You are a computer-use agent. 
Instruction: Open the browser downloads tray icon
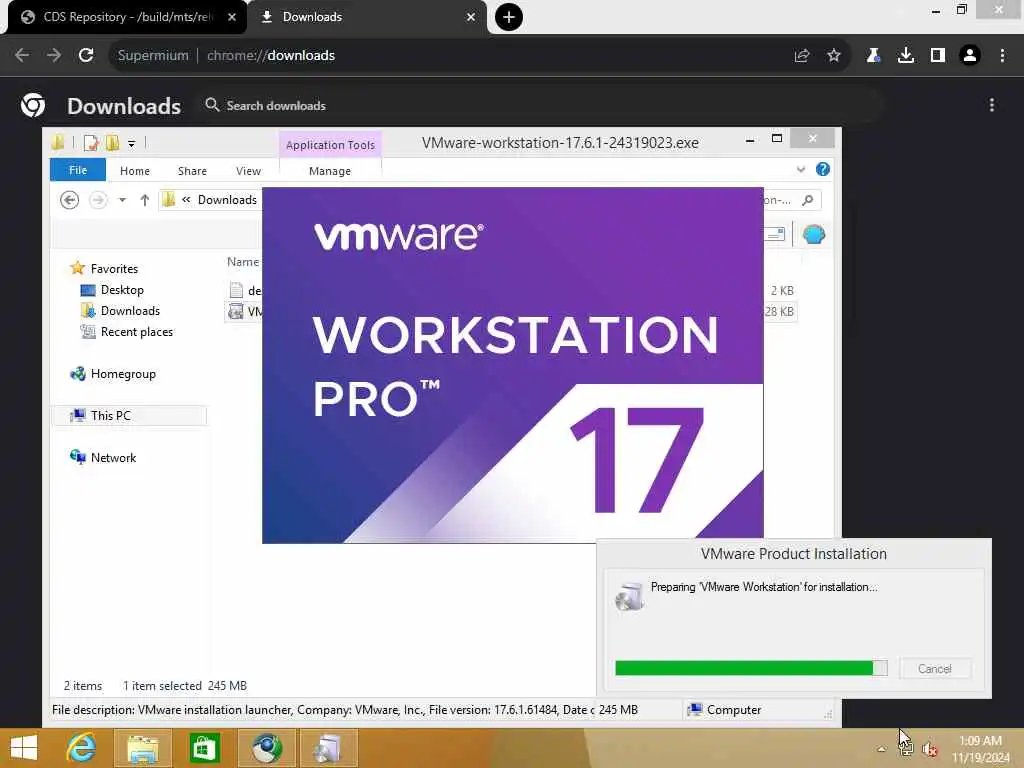906,56
